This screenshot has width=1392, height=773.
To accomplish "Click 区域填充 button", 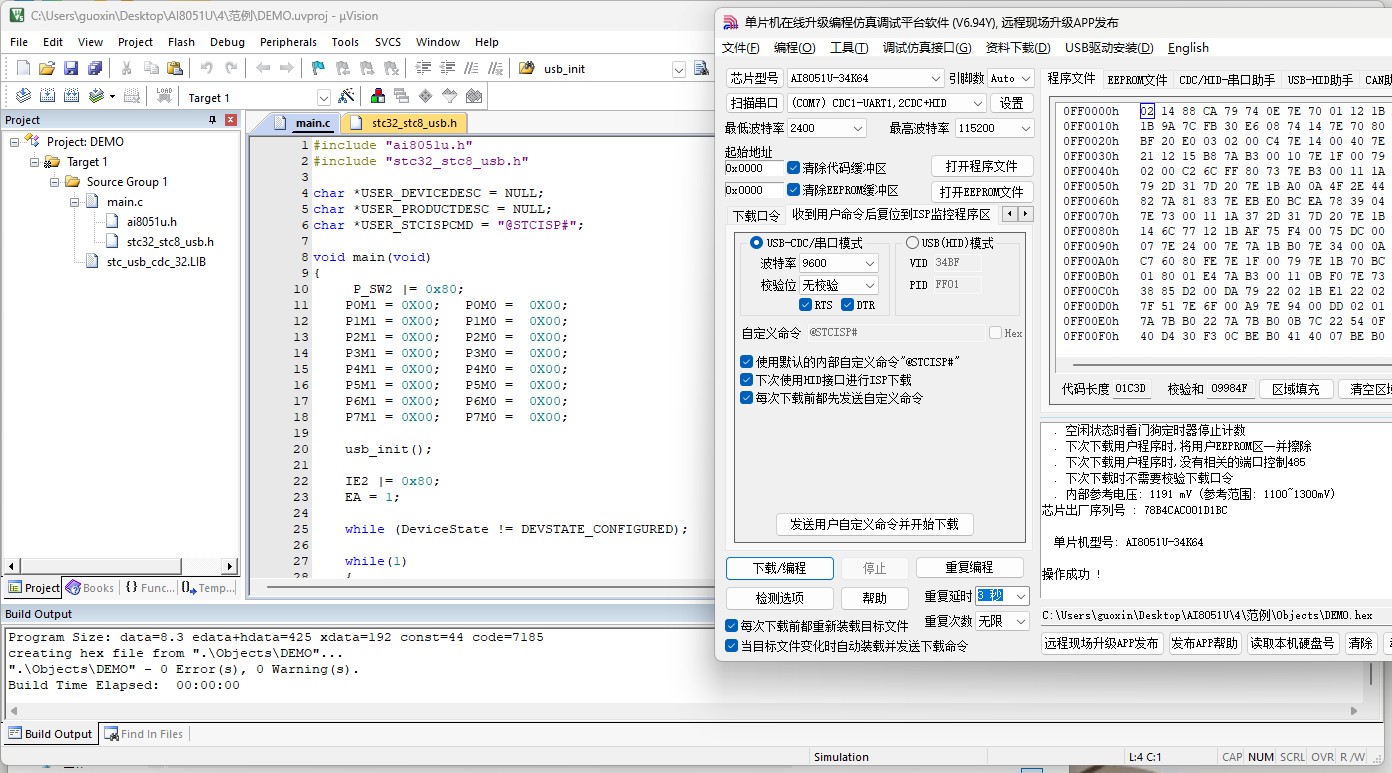I will [1295, 389].
